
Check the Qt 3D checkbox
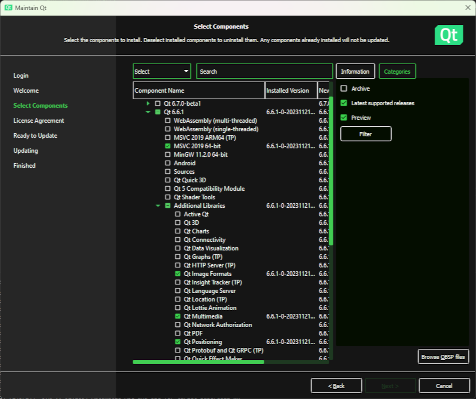pyautogui.click(x=178, y=223)
